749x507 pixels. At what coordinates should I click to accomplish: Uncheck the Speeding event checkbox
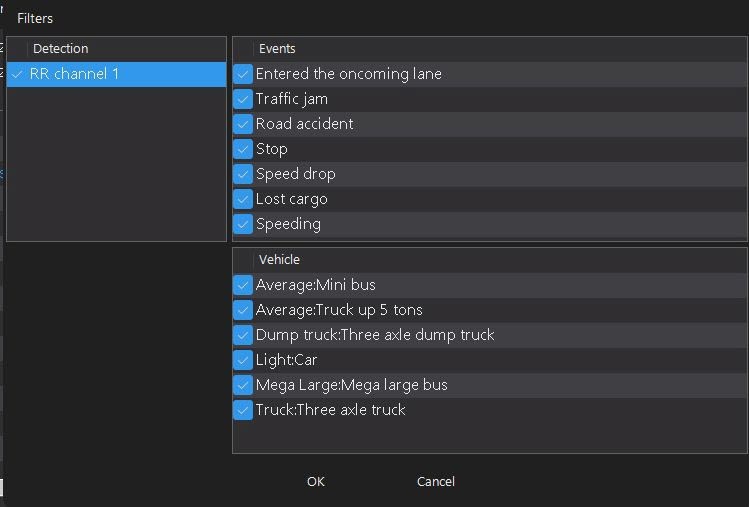tap(243, 224)
